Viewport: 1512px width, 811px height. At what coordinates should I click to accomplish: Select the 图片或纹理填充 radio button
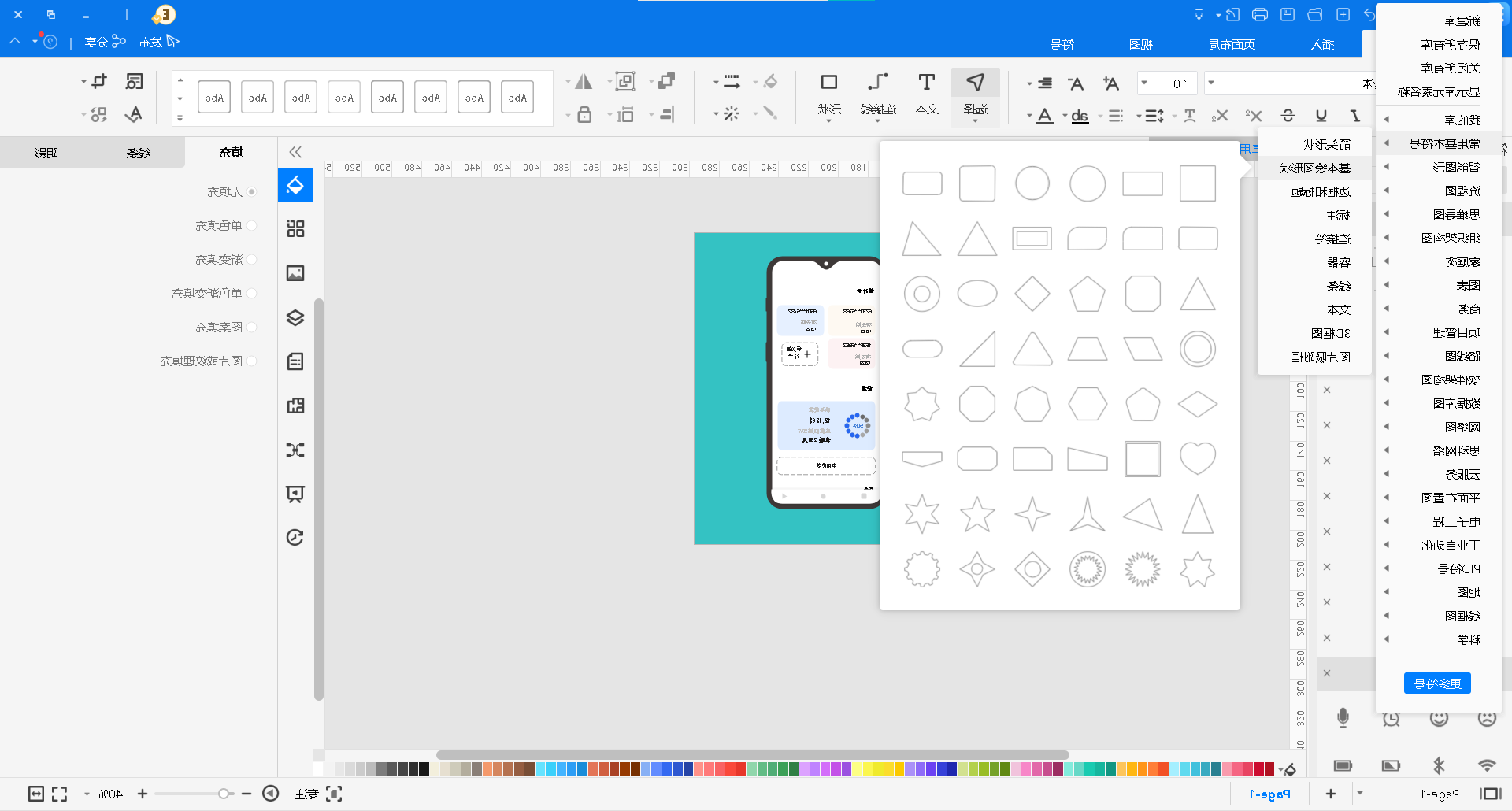pyautogui.click(x=252, y=361)
